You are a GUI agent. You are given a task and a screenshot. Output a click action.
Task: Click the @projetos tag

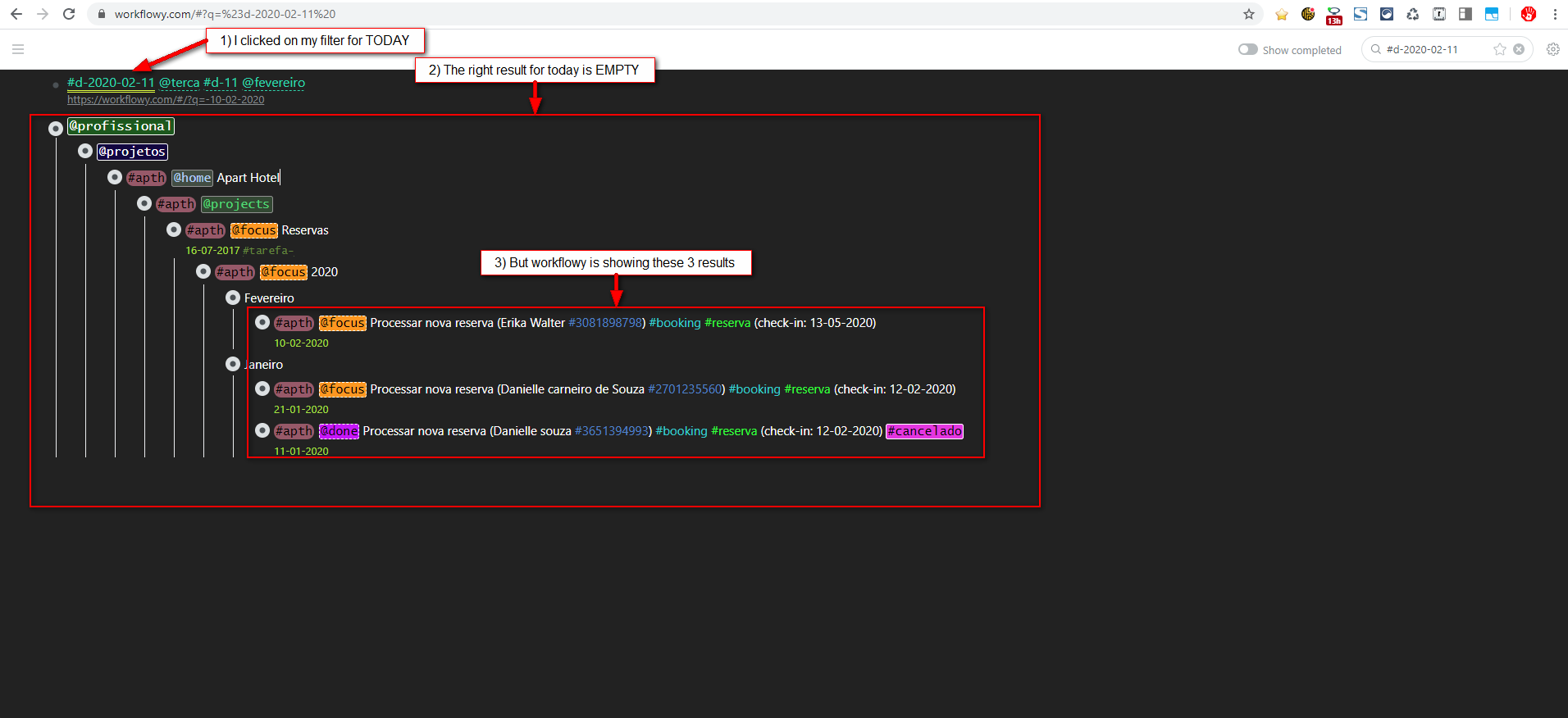click(132, 152)
